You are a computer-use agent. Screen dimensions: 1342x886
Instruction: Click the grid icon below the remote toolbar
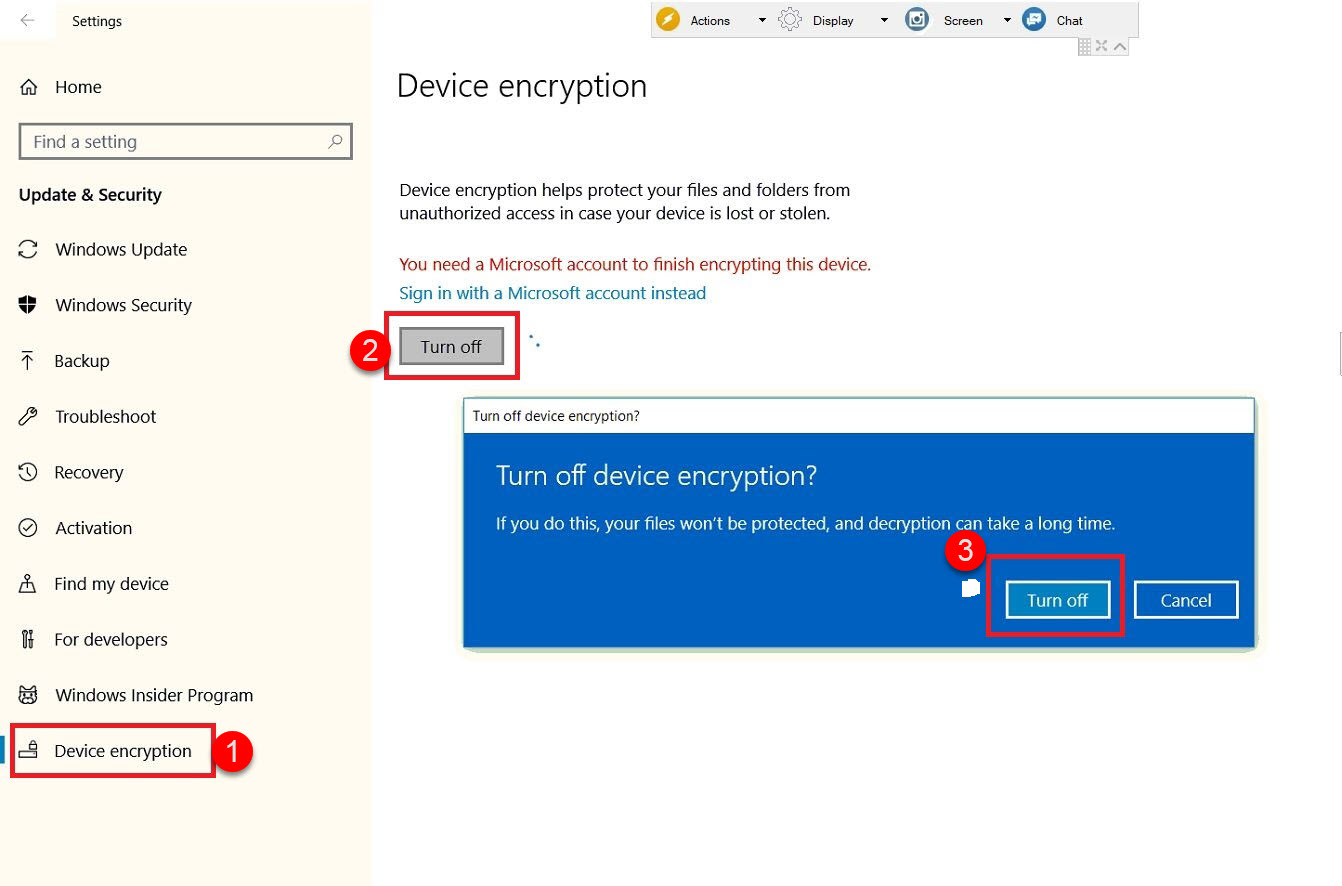click(1085, 46)
